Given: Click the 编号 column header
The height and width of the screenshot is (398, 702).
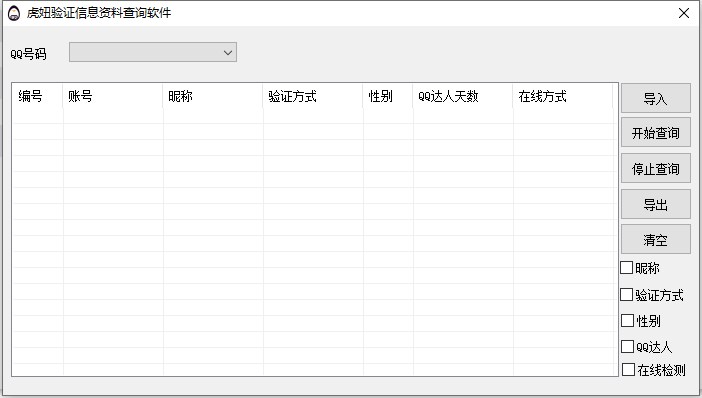Looking at the screenshot, I should coord(37,96).
